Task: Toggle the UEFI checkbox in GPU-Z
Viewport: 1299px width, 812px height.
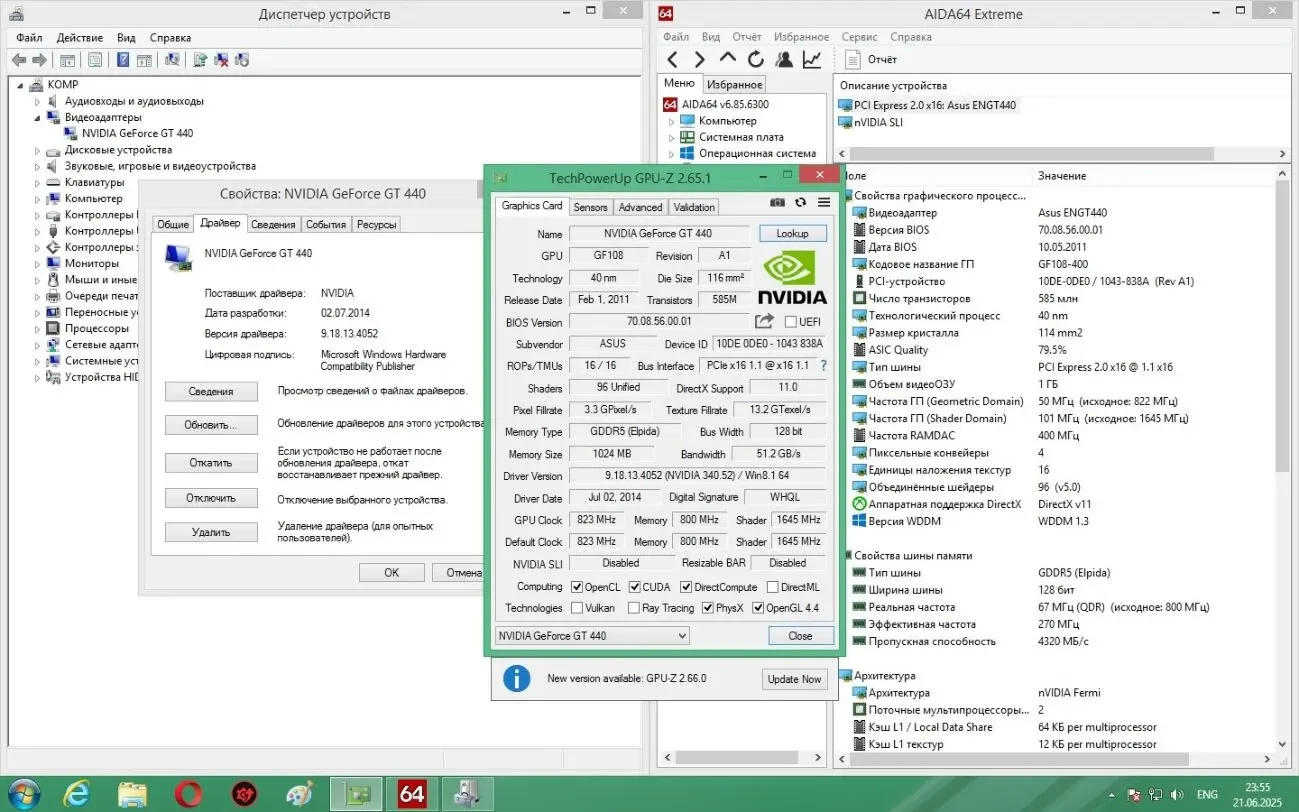Action: (x=791, y=322)
